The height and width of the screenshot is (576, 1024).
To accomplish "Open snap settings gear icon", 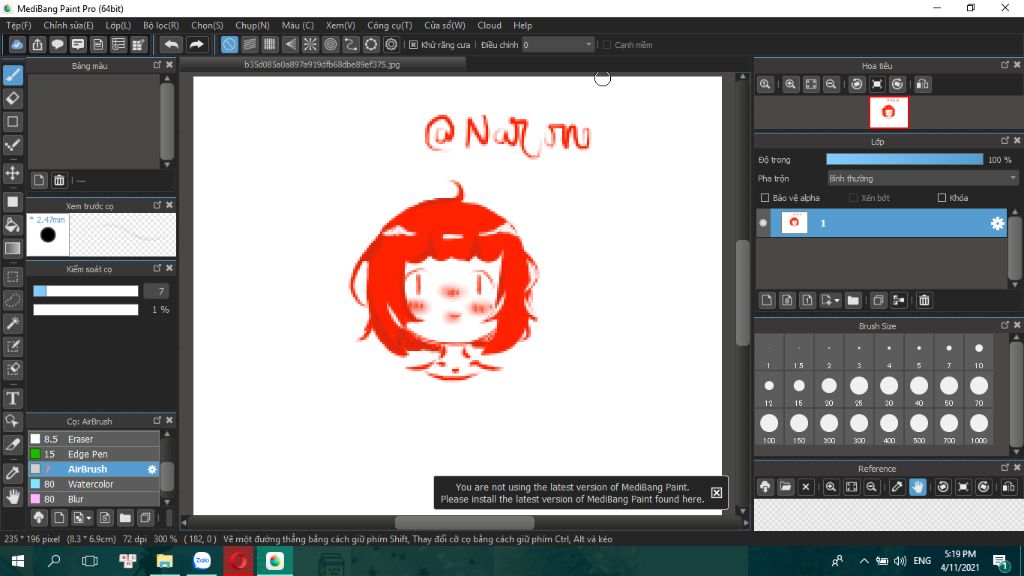I will [391, 44].
